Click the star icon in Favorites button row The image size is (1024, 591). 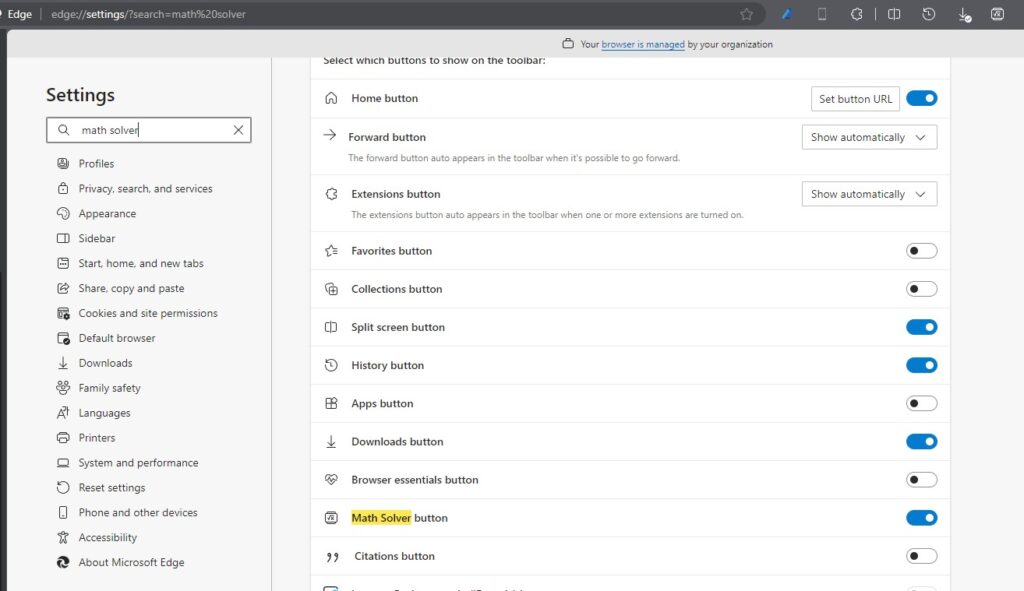point(331,251)
